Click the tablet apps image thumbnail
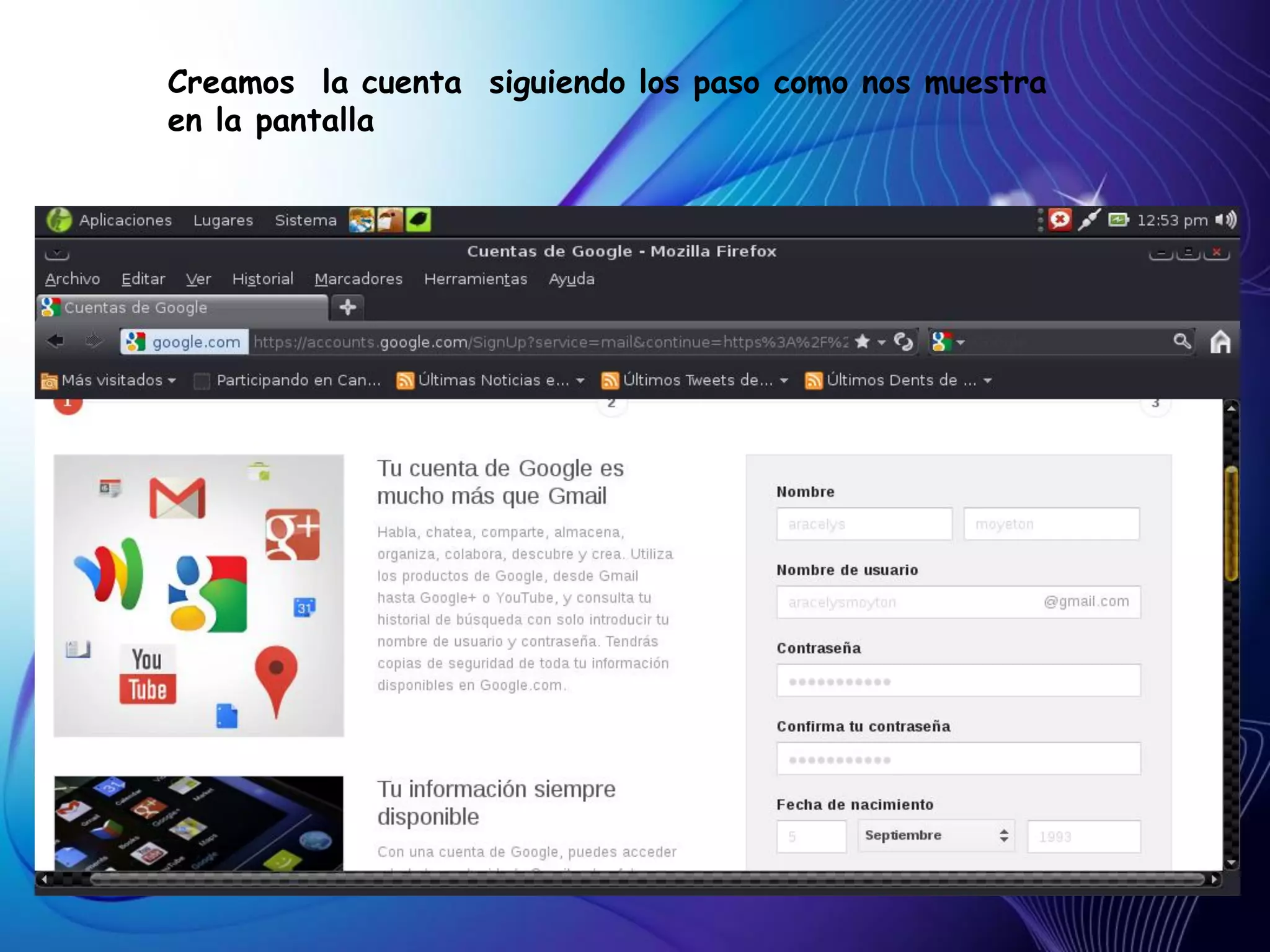 [x=198, y=823]
